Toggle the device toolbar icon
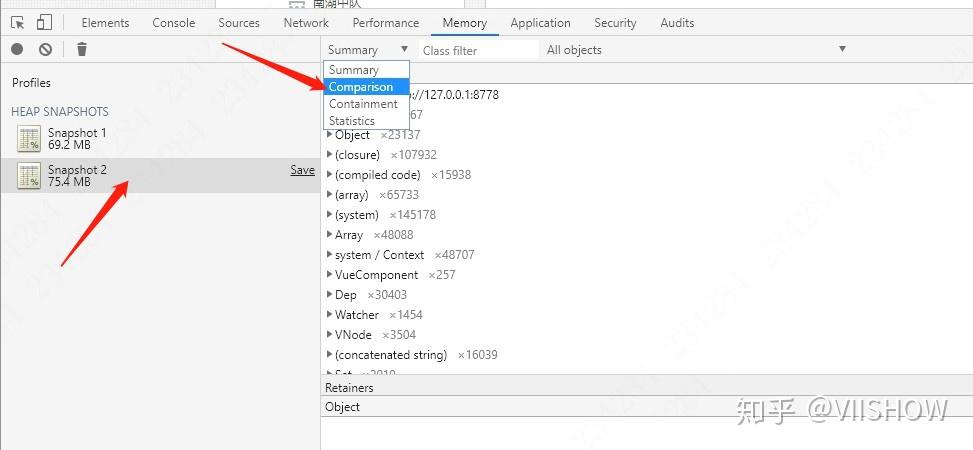The width and height of the screenshot is (973, 450). coord(44,22)
